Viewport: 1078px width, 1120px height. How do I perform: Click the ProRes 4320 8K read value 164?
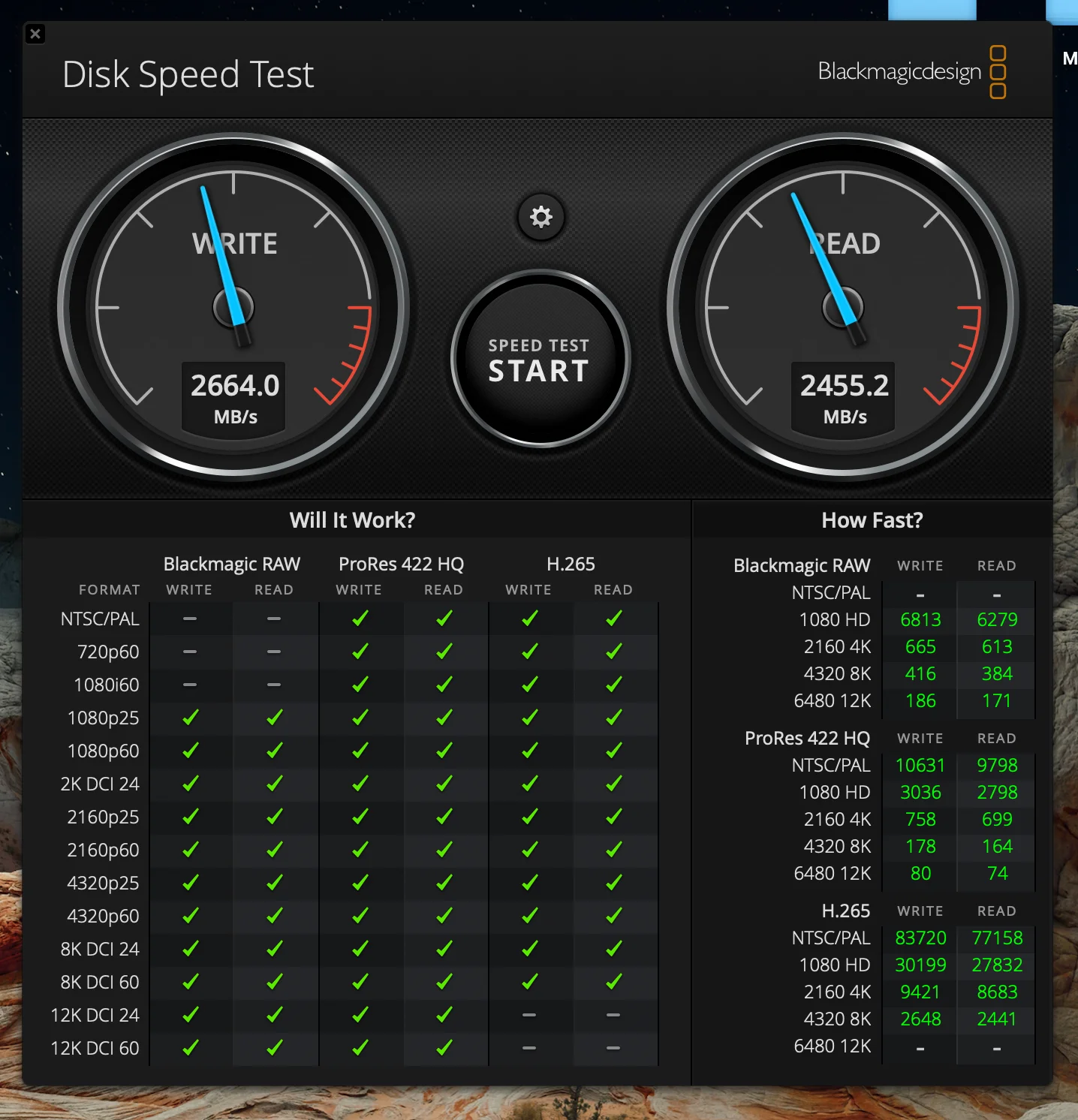coord(997,846)
